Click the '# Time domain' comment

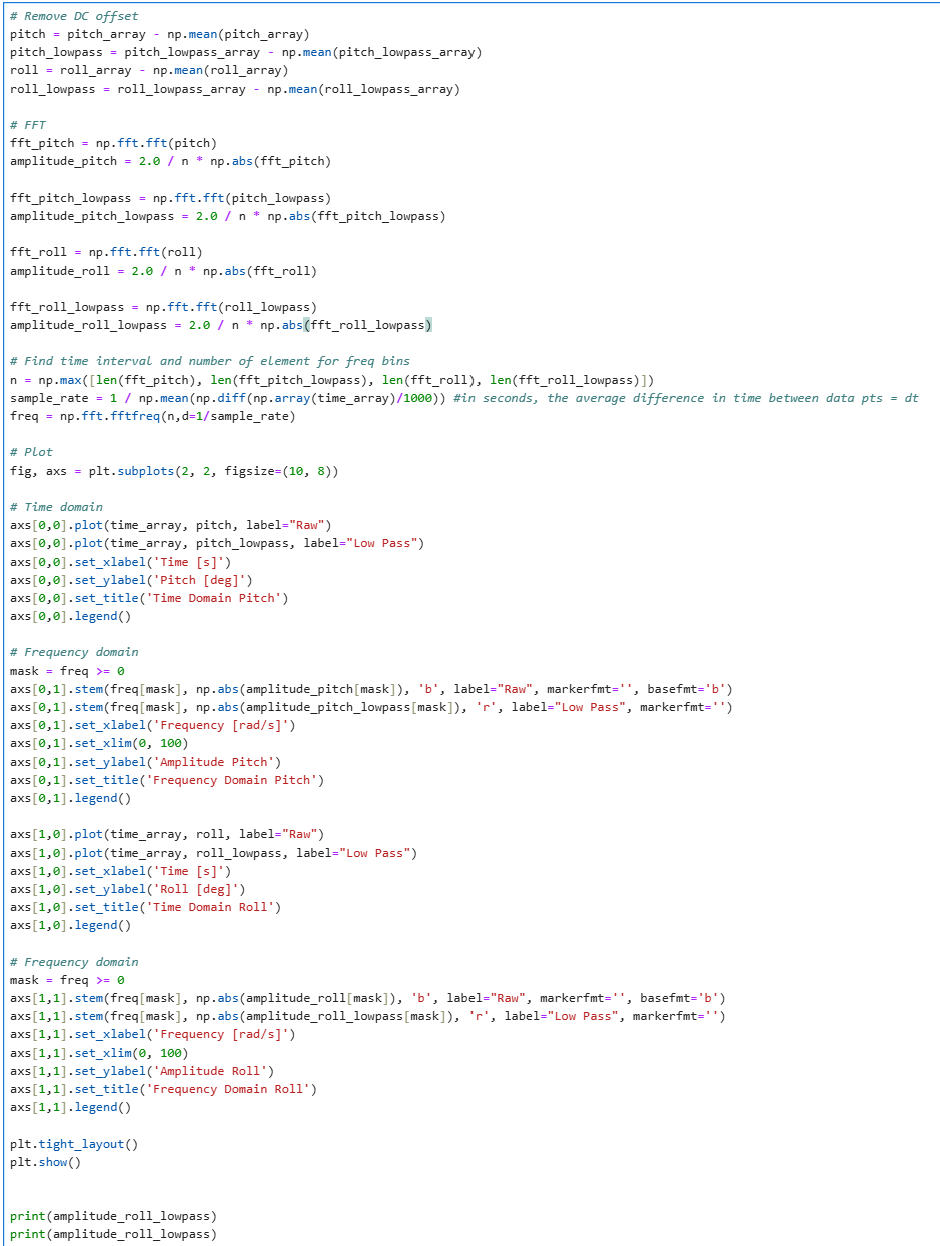[56, 507]
